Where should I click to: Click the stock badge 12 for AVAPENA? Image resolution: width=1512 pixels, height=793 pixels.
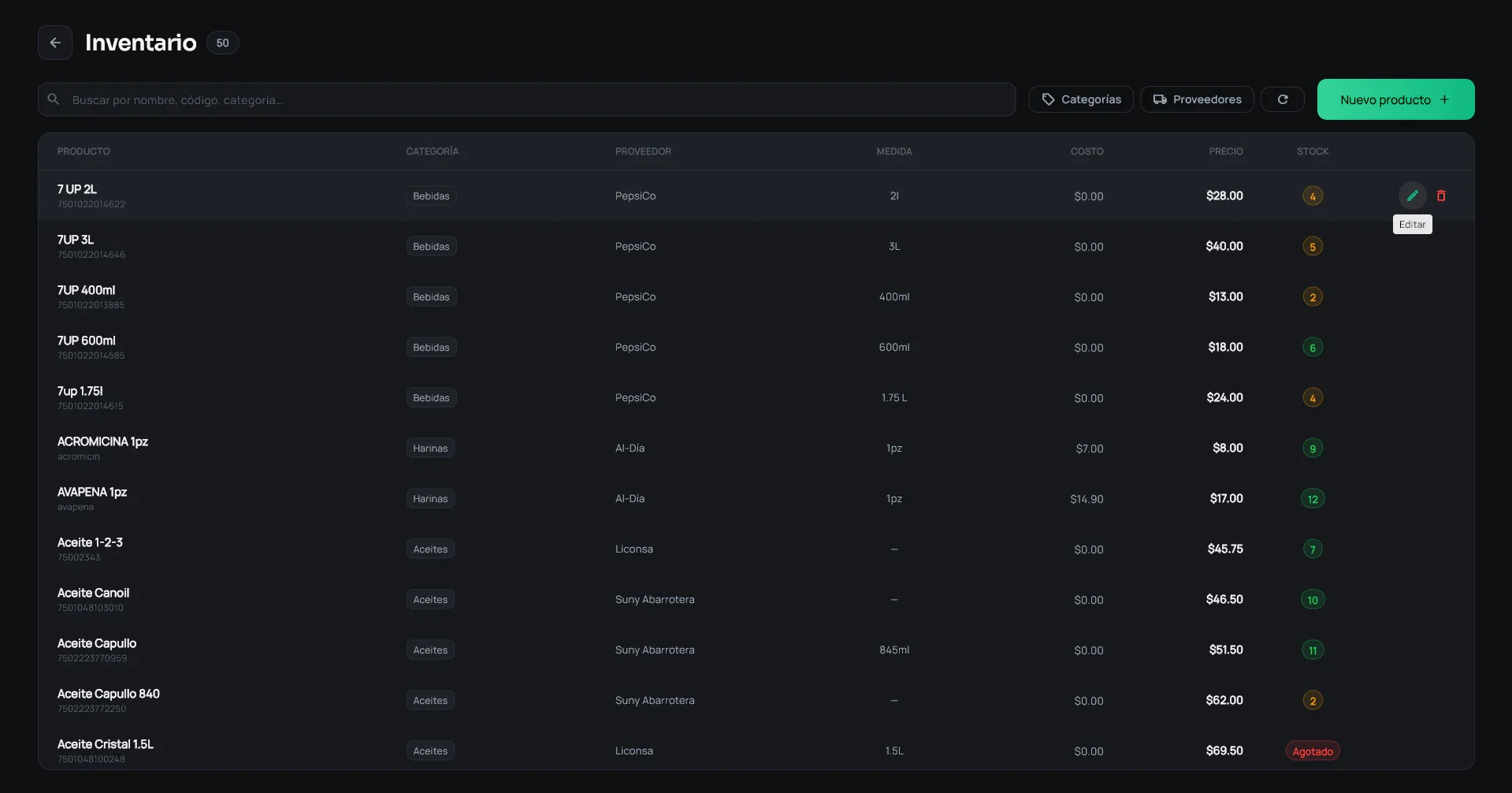tap(1313, 498)
